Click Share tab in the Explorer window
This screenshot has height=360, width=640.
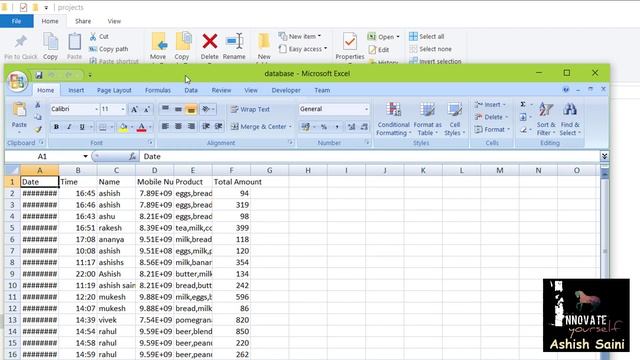(x=83, y=21)
